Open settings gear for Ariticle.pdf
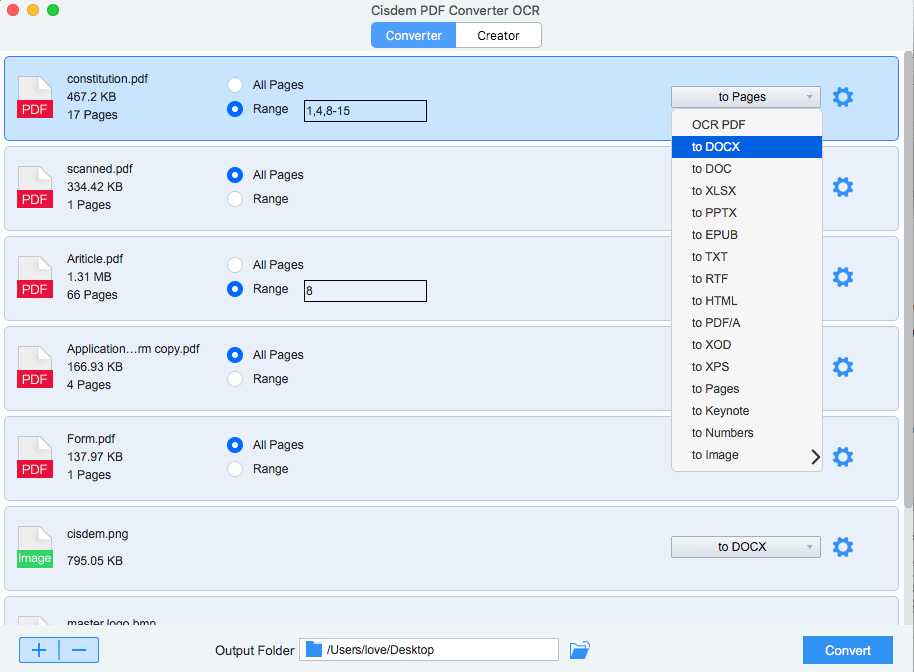914x672 pixels. click(x=843, y=277)
